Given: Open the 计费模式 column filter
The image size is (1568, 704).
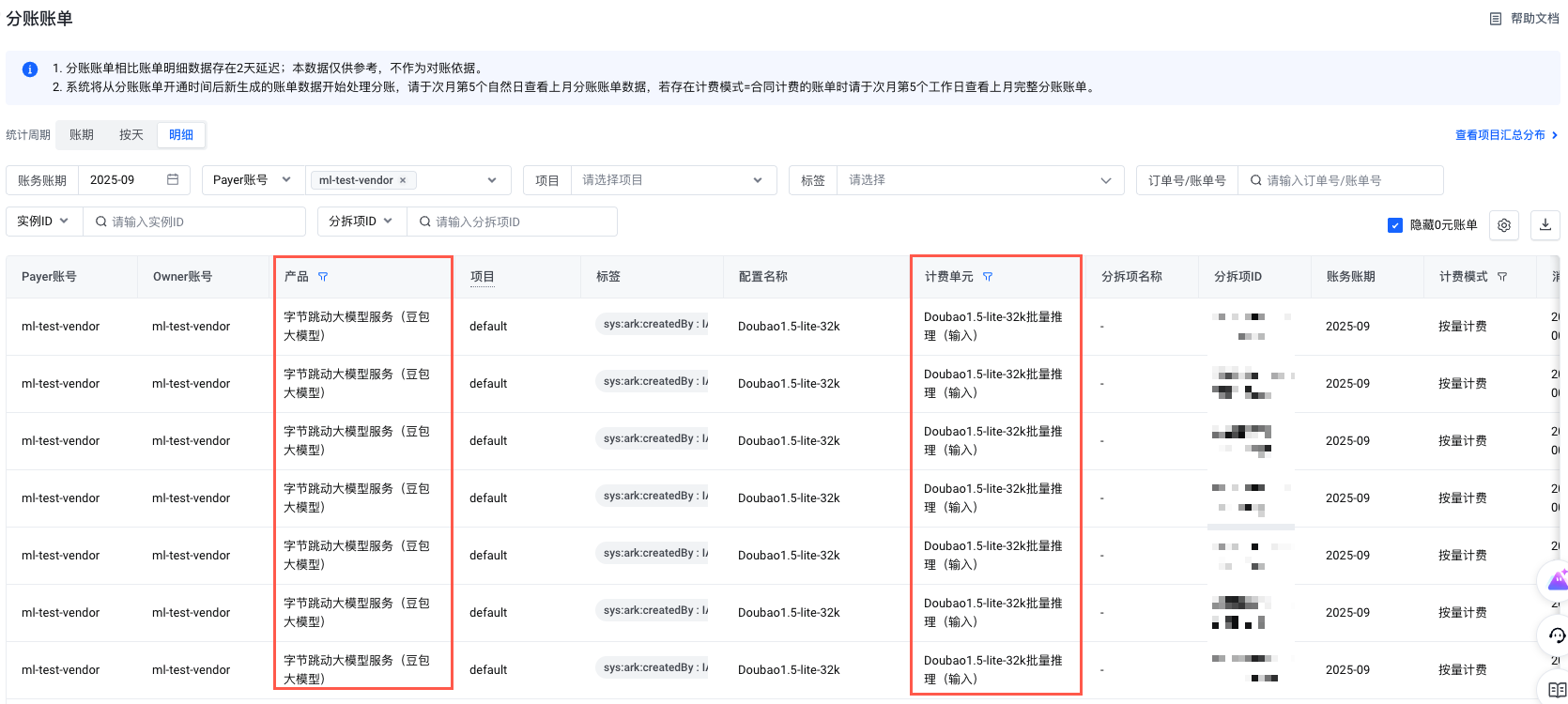Looking at the screenshot, I should (x=1502, y=277).
